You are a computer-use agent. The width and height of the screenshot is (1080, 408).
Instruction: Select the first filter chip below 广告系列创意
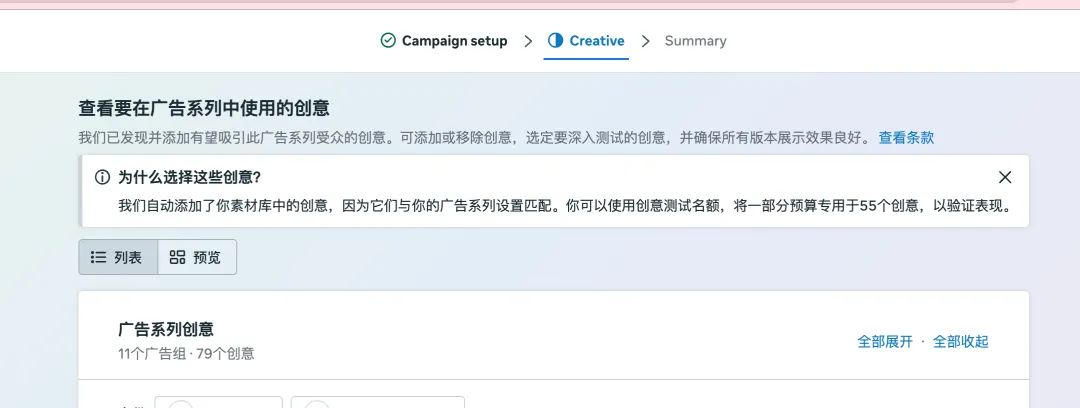(x=218, y=402)
